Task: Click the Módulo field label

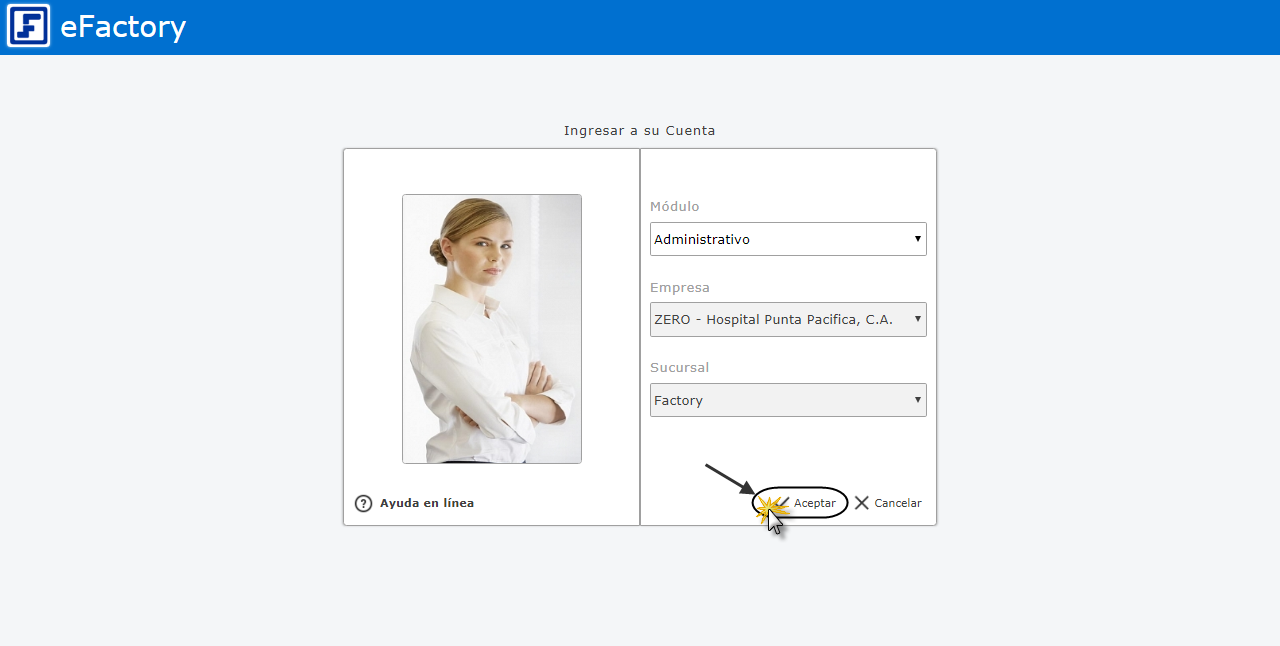Action: pyautogui.click(x=675, y=207)
